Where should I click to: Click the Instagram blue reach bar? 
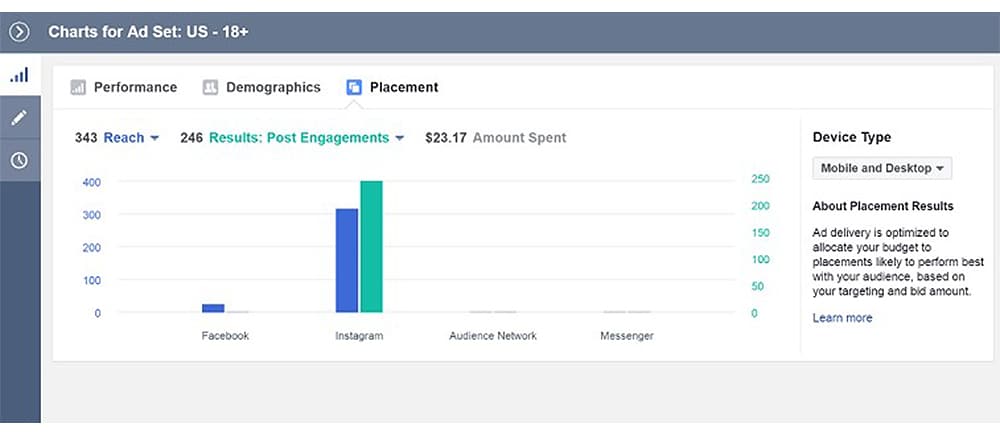pos(346,260)
